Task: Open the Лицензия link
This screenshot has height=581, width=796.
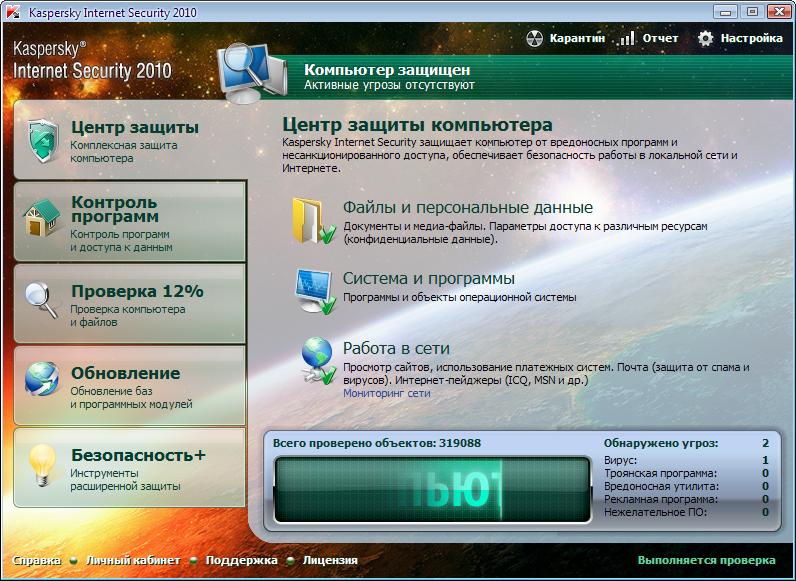Action: [330, 560]
